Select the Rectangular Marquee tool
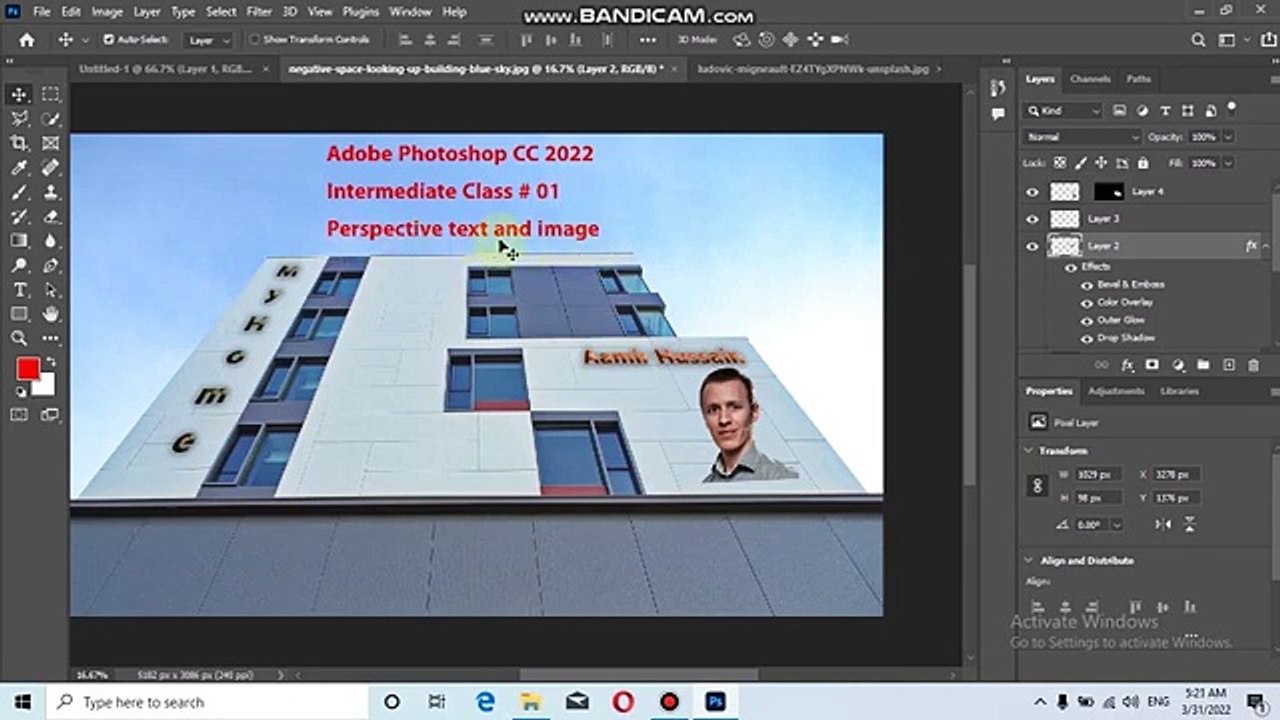Viewport: 1280px width, 720px height. click(x=50, y=95)
